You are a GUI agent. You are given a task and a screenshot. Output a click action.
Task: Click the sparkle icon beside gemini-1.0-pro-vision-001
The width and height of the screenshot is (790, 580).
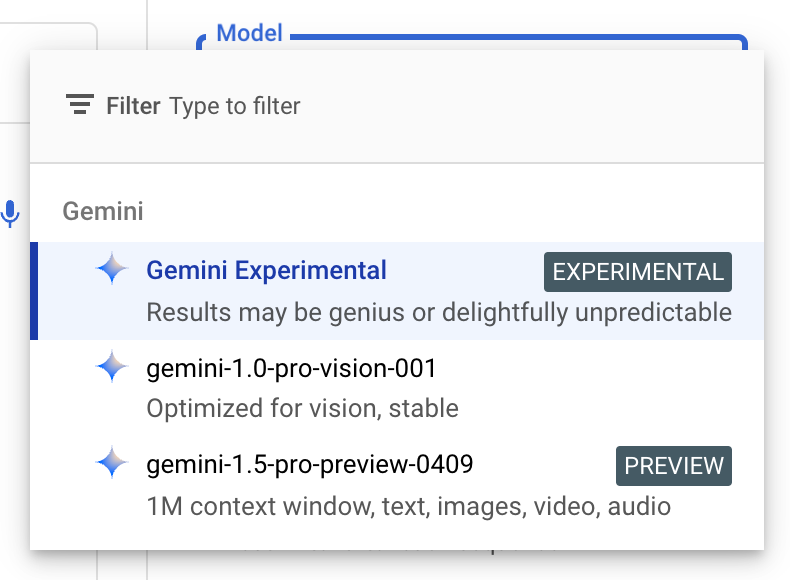pos(112,366)
